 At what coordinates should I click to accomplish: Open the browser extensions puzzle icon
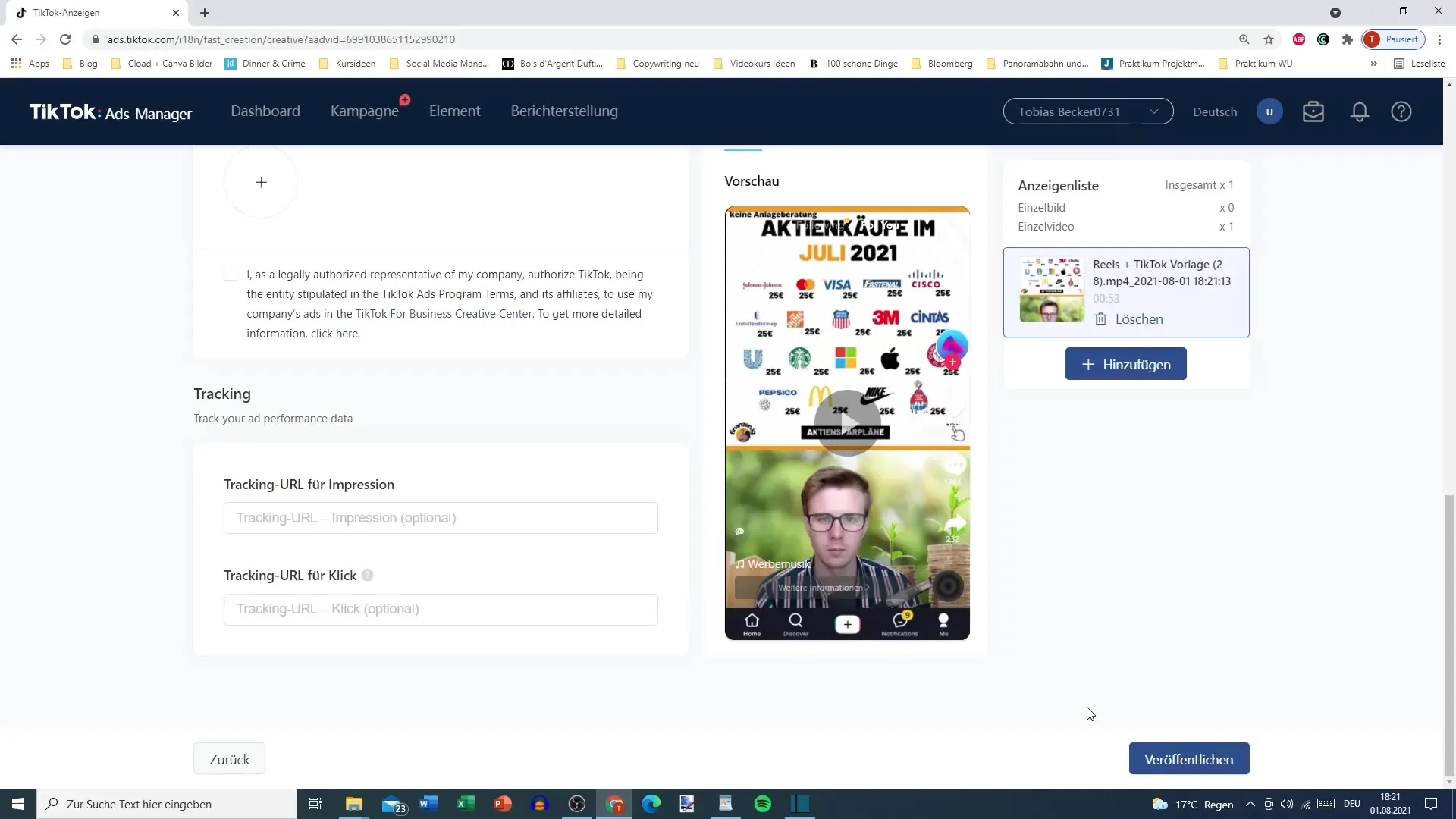1348,39
